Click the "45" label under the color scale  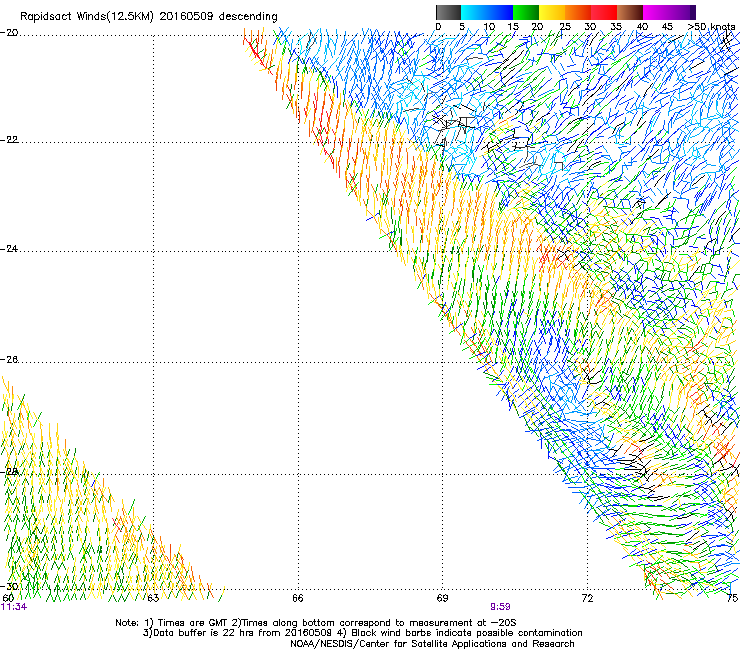[667, 26]
